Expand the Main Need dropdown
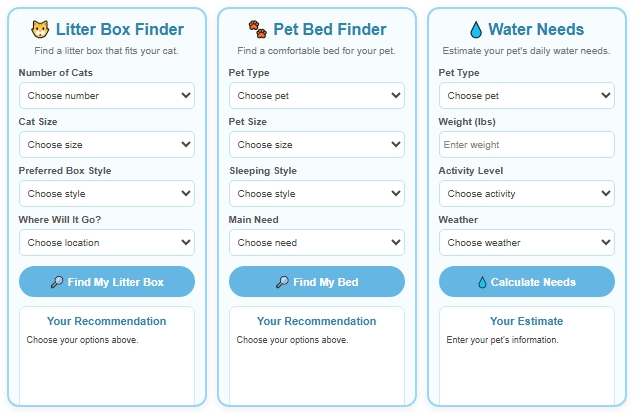The width and height of the screenshot is (634, 413). [317, 242]
